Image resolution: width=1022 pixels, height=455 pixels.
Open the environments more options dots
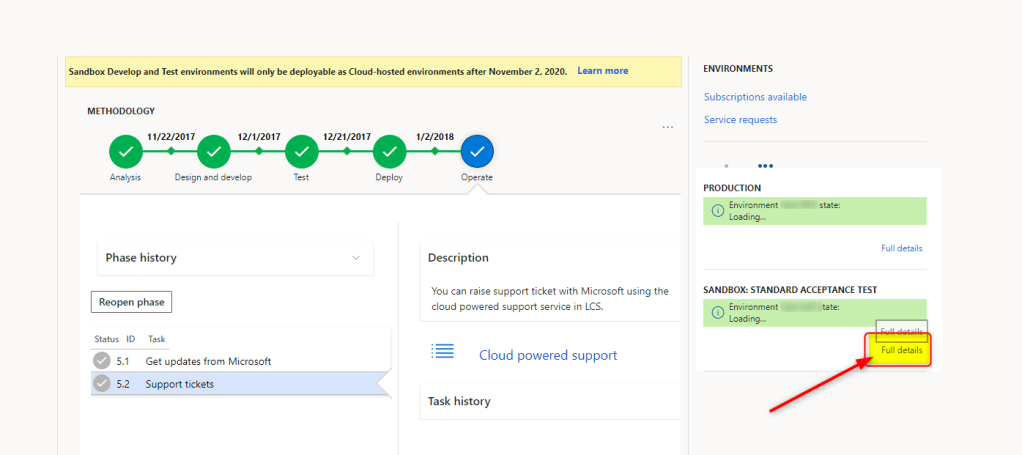pyautogui.click(x=765, y=165)
